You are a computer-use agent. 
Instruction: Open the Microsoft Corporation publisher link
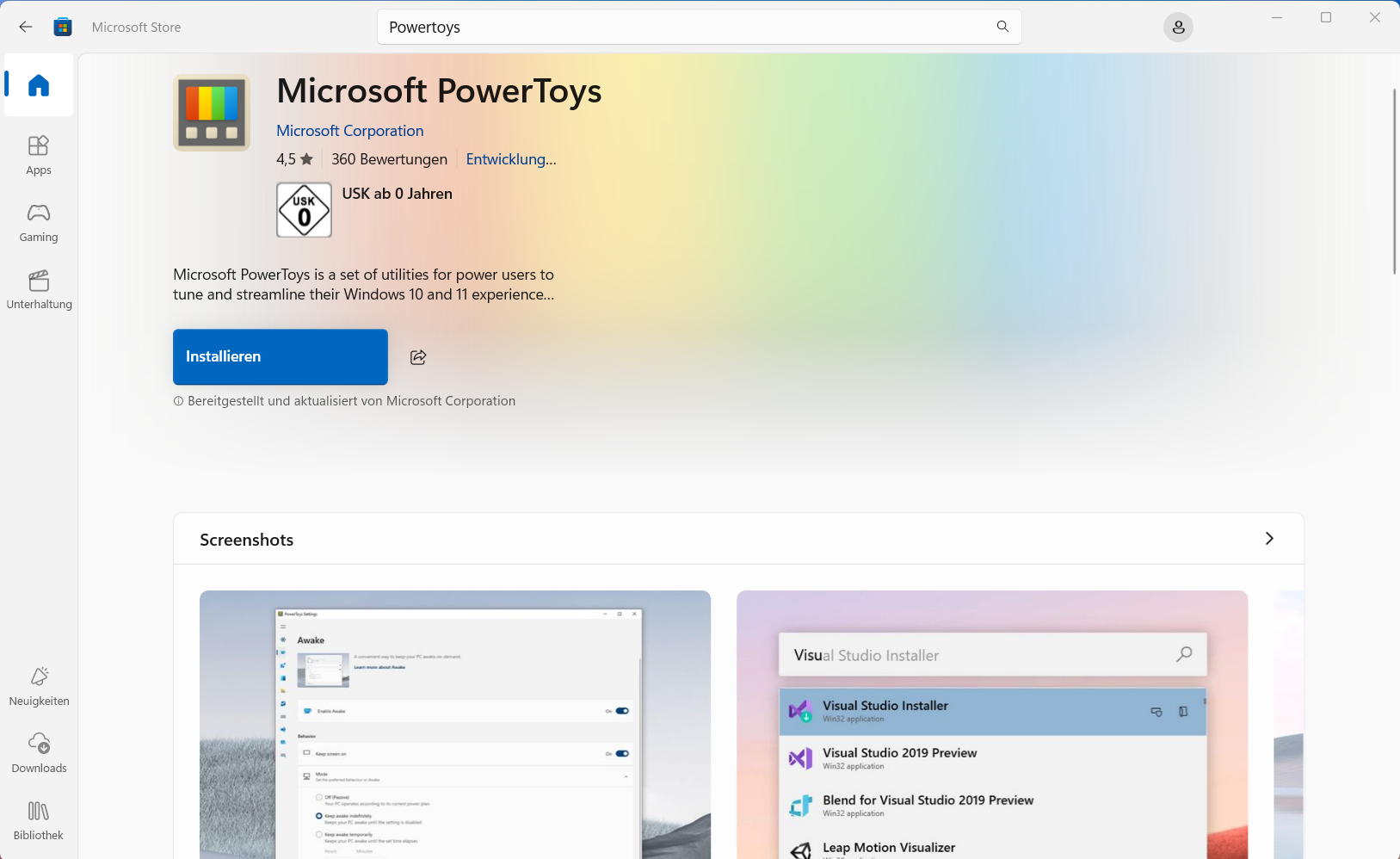[x=349, y=131]
